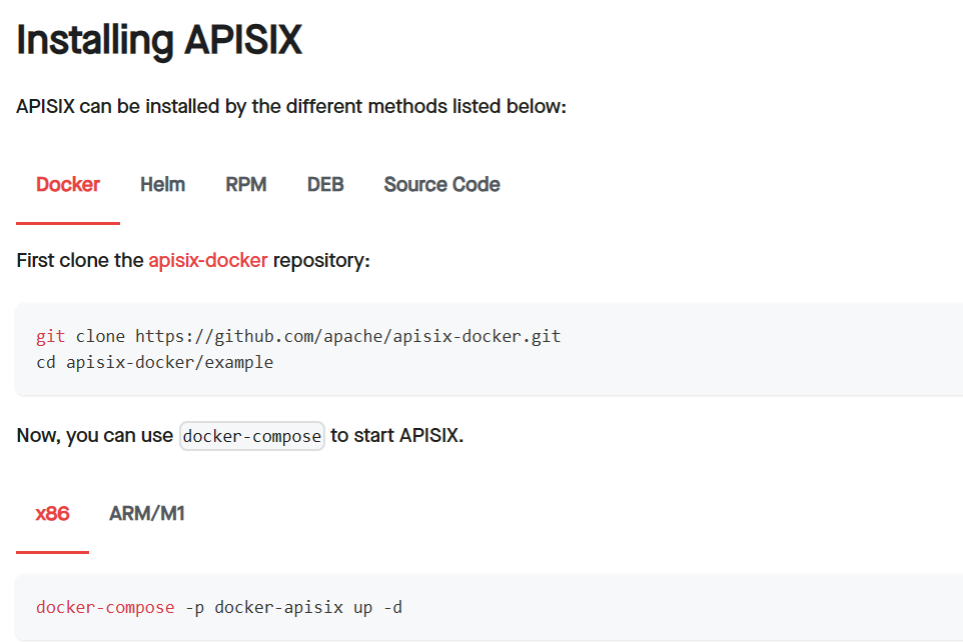The height and width of the screenshot is (642, 963).
Task: Switch to the ARM/M1 tab
Action: (x=147, y=513)
